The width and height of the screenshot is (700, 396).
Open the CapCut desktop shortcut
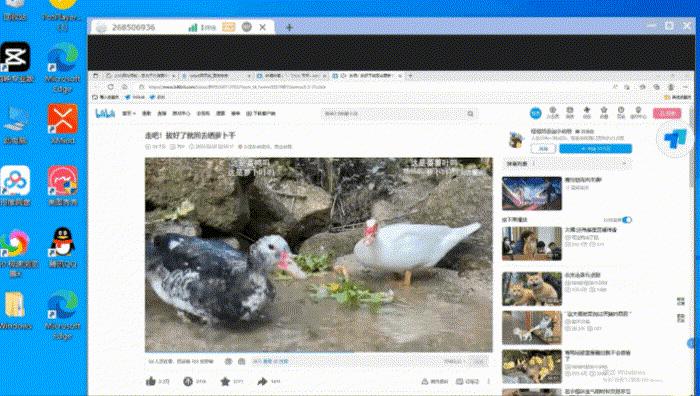(16, 57)
